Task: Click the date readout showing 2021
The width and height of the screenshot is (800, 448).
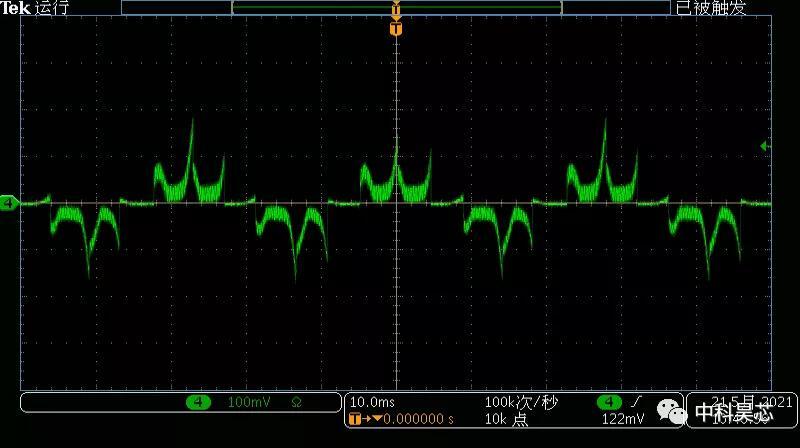Action: [x=752, y=402]
